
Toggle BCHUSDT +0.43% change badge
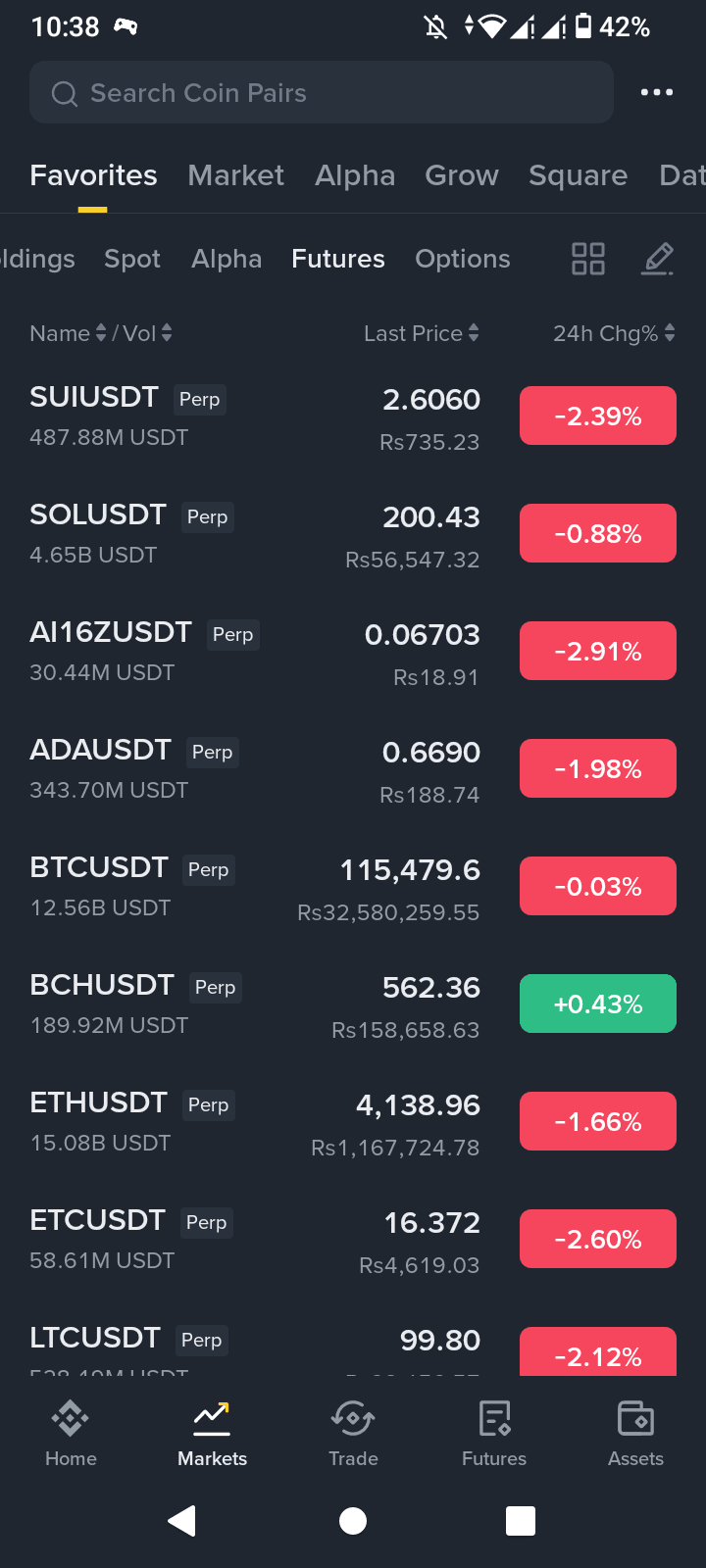pyautogui.click(x=598, y=1004)
